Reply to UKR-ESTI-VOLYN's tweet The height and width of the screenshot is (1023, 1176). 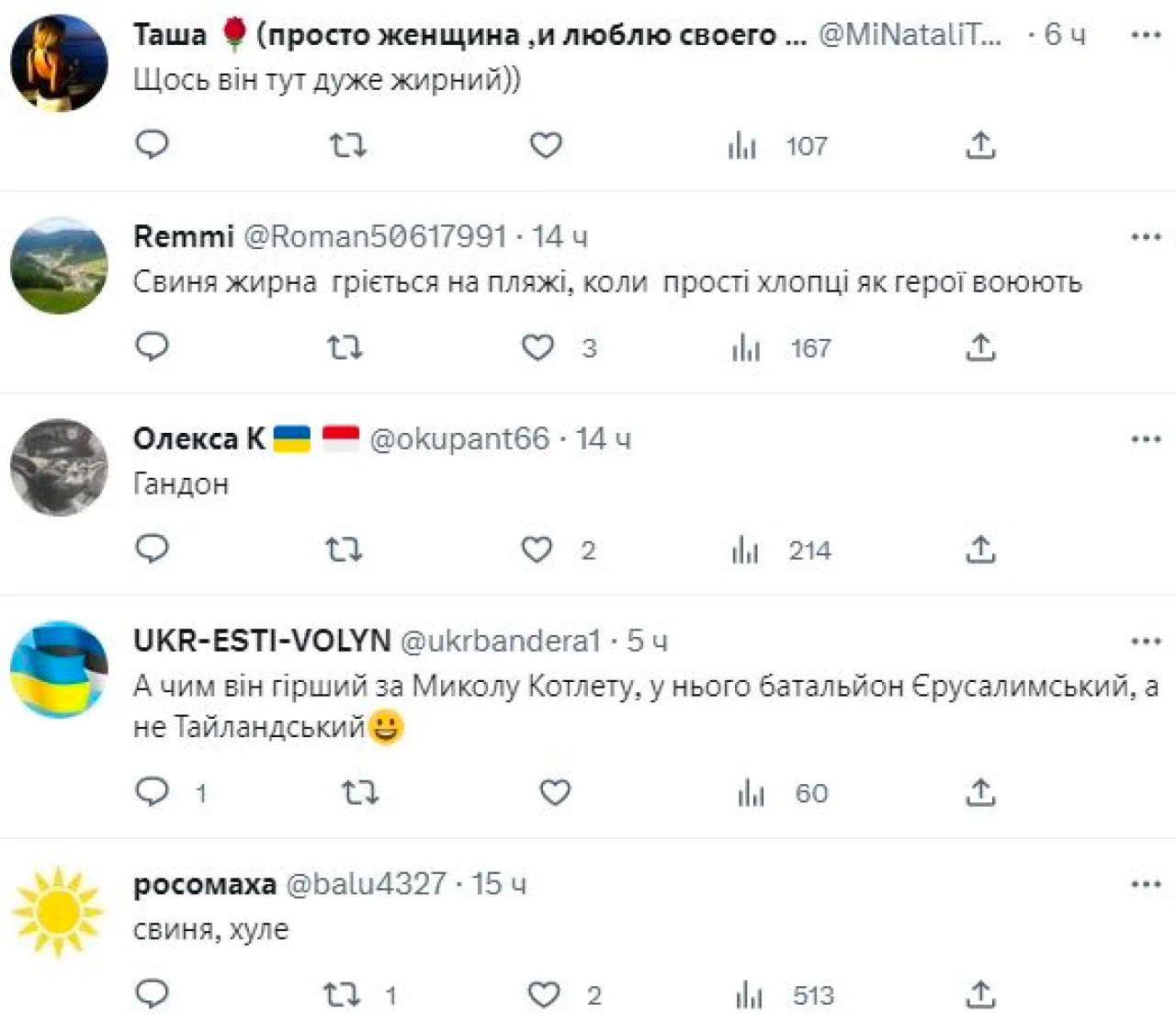[x=153, y=791]
